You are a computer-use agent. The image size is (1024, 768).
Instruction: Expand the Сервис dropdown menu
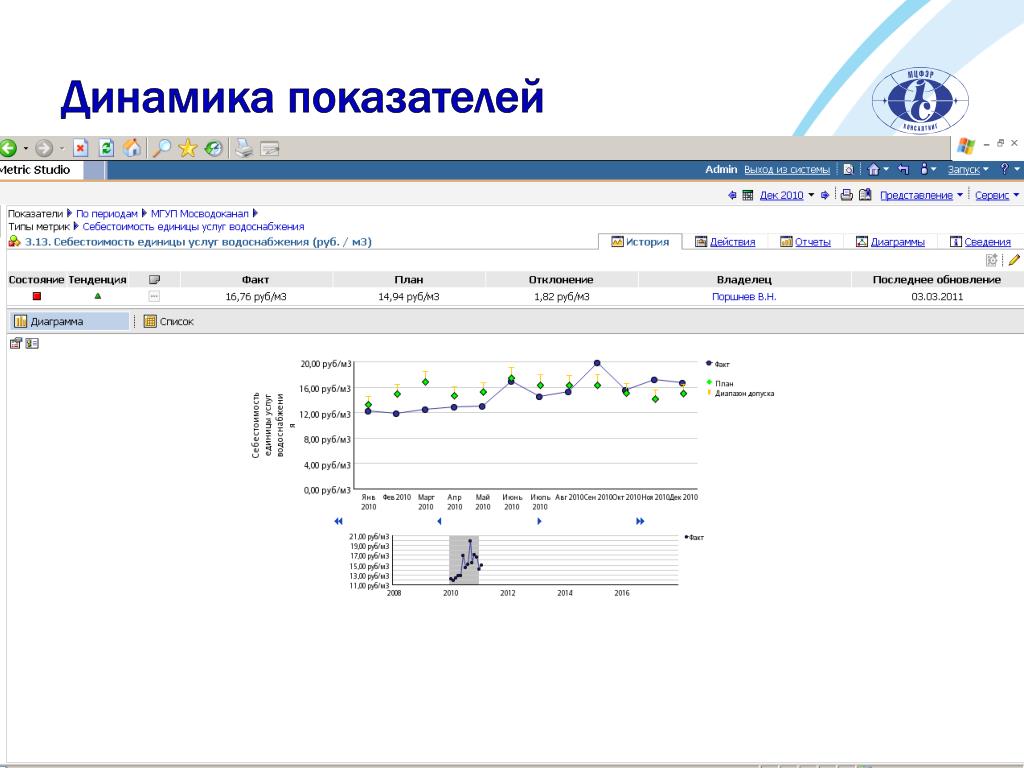coord(997,195)
